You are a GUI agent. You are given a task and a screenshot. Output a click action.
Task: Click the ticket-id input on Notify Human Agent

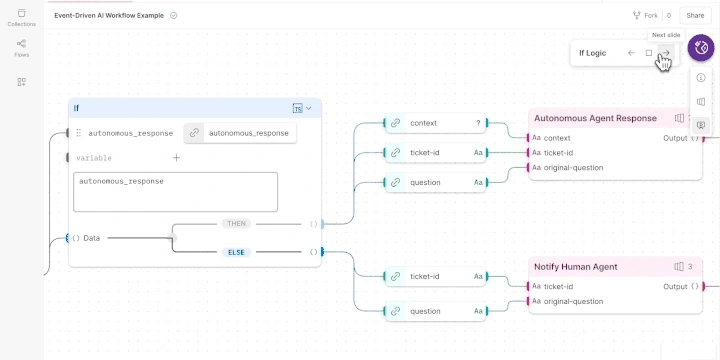[x=558, y=287]
